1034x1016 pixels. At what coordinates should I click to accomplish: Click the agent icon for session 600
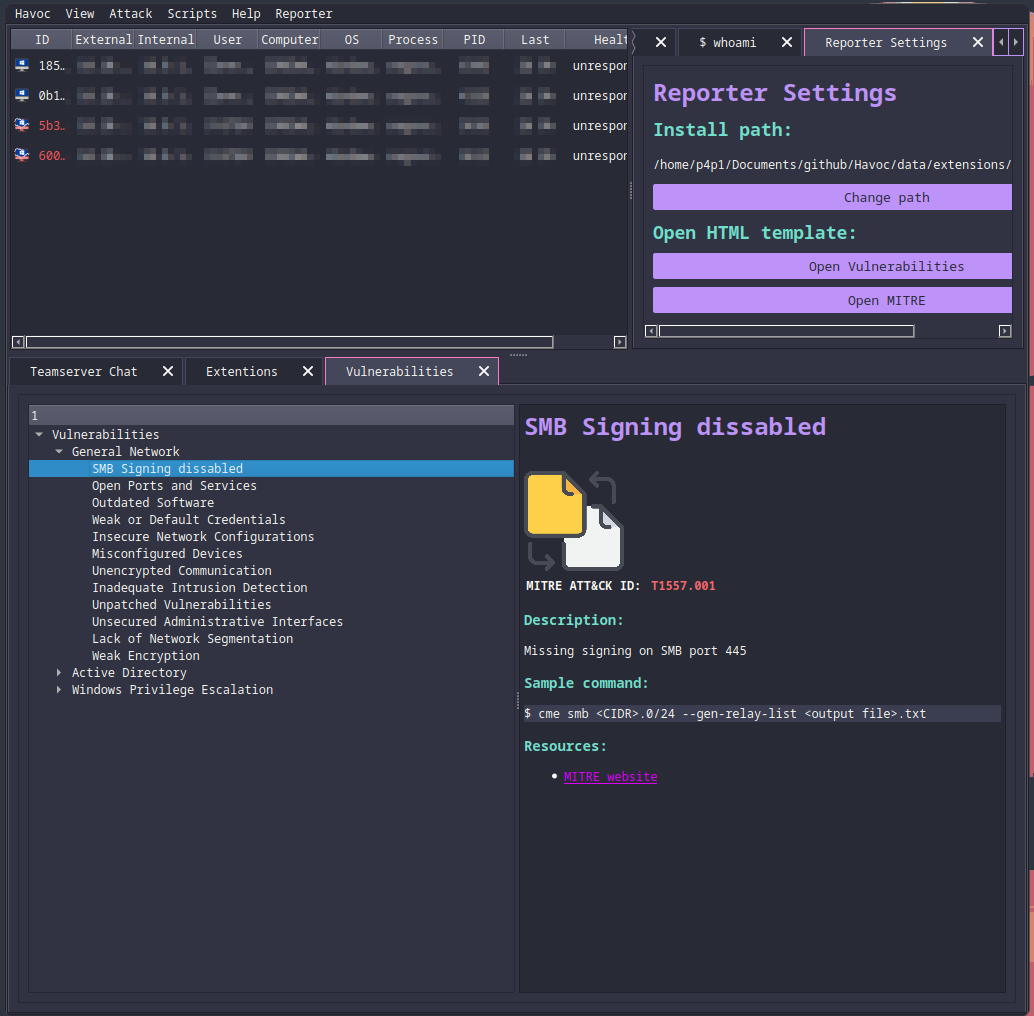[22, 155]
